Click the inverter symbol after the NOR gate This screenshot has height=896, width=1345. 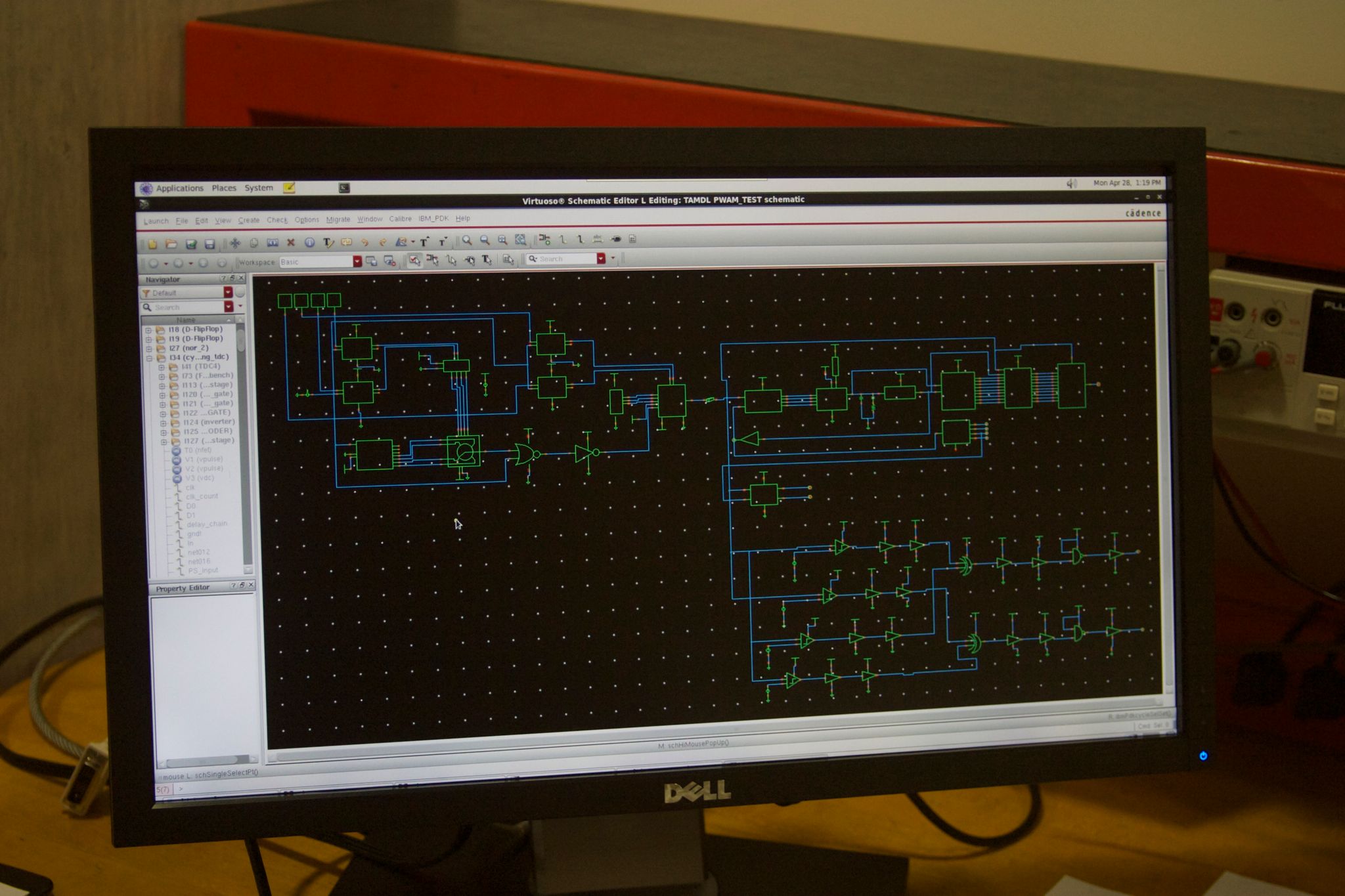tap(586, 453)
